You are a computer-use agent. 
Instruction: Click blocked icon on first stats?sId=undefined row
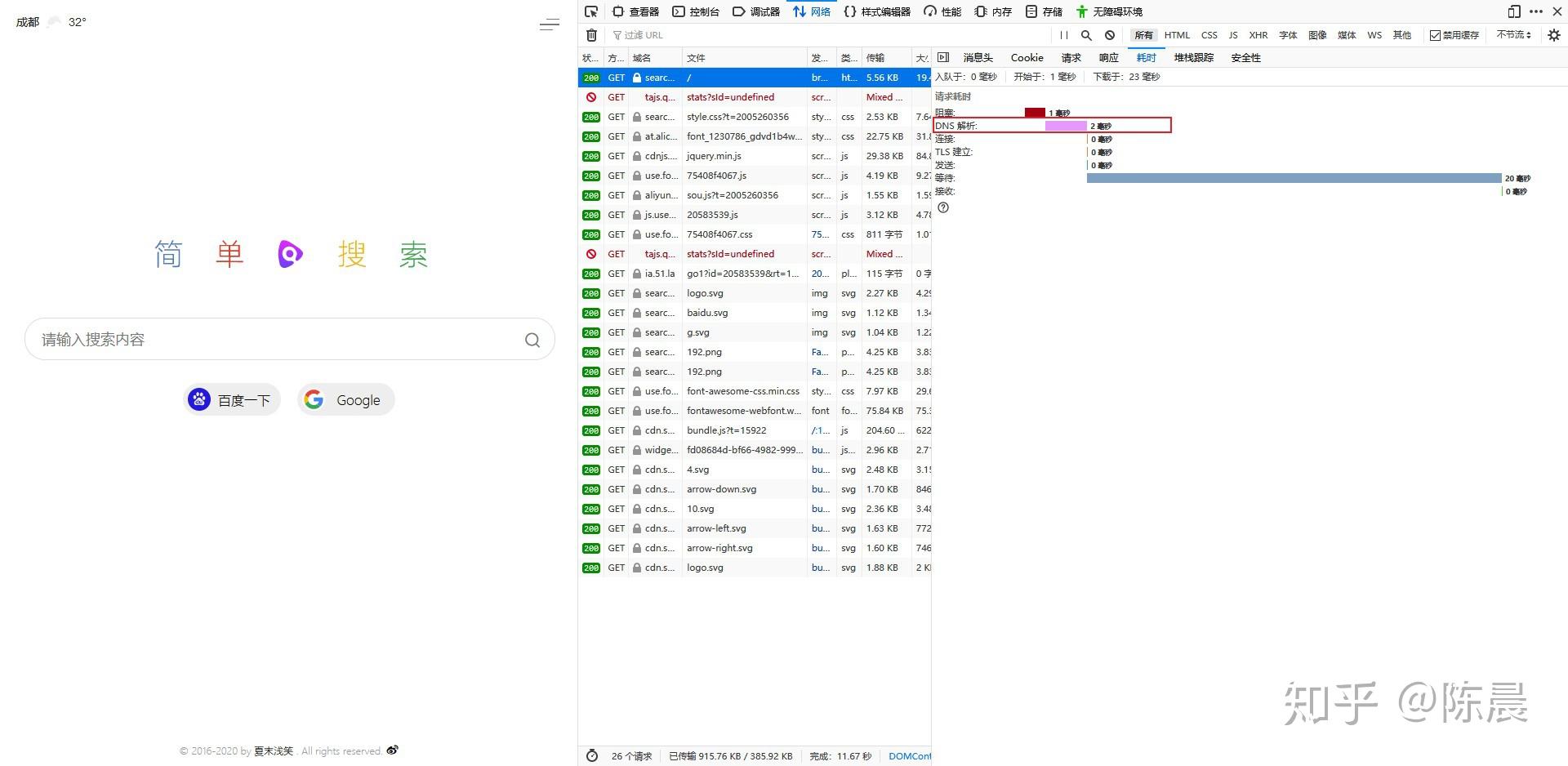591,97
